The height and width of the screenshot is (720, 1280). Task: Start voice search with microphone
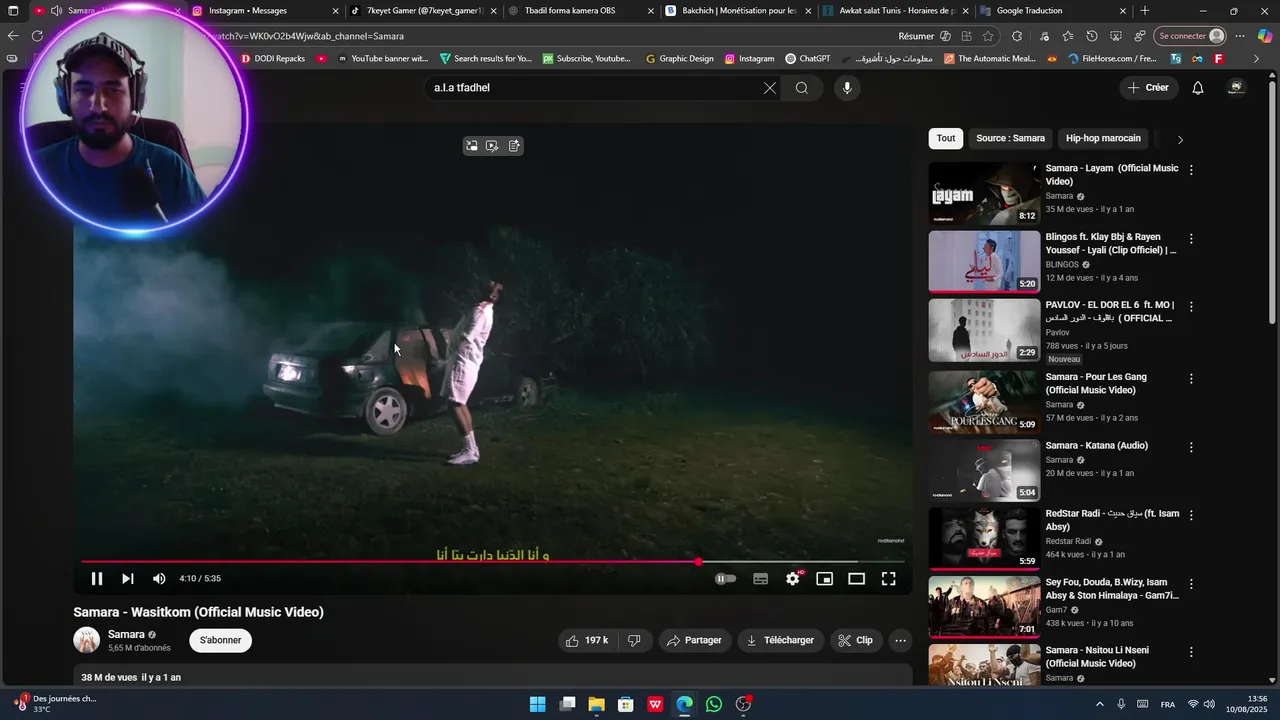coord(847,88)
